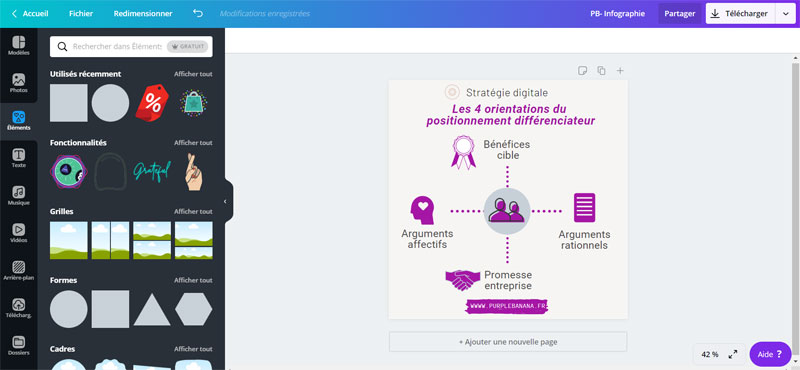This screenshot has width=800, height=370.
Task: Select the document lines icon on canvas
Action: coord(584,208)
